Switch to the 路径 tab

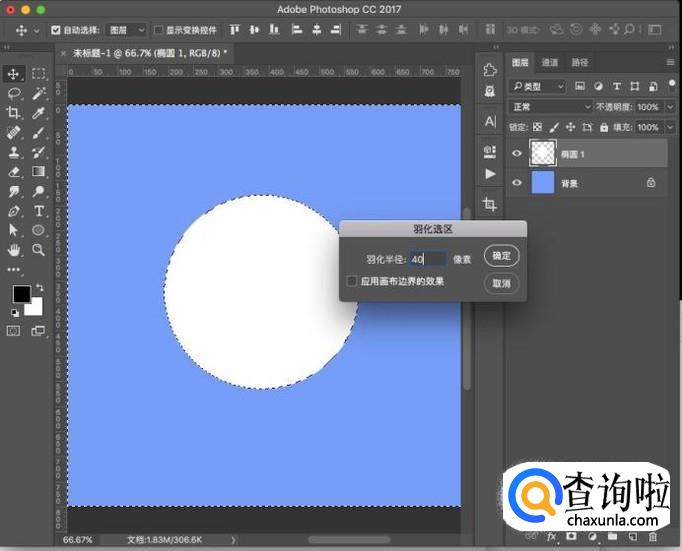click(x=580, y=62)
